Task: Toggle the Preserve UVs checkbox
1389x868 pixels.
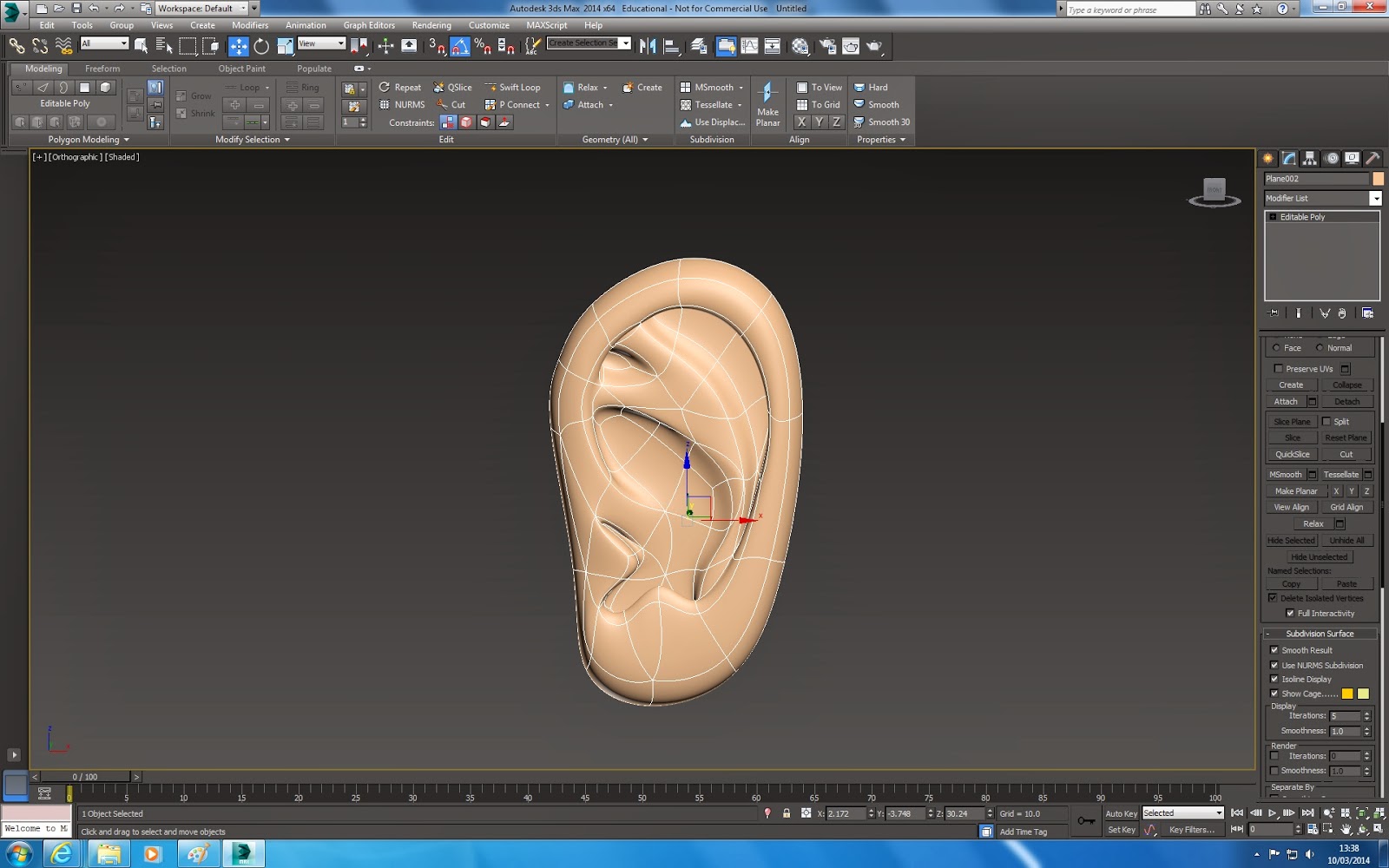Action: [1278, 369]
